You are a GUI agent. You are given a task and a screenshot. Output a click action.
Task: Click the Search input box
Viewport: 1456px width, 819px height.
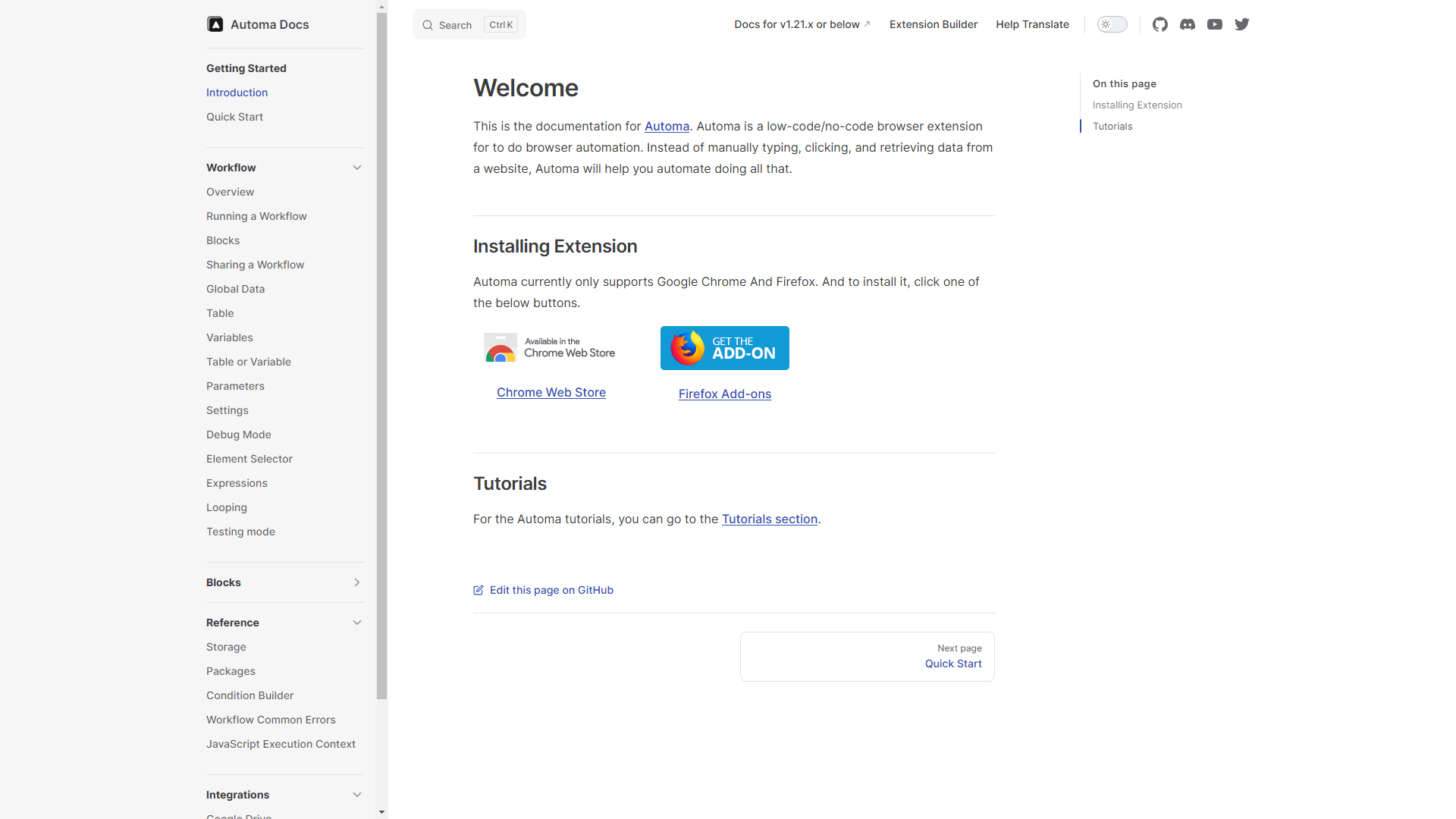coord(469,24)
